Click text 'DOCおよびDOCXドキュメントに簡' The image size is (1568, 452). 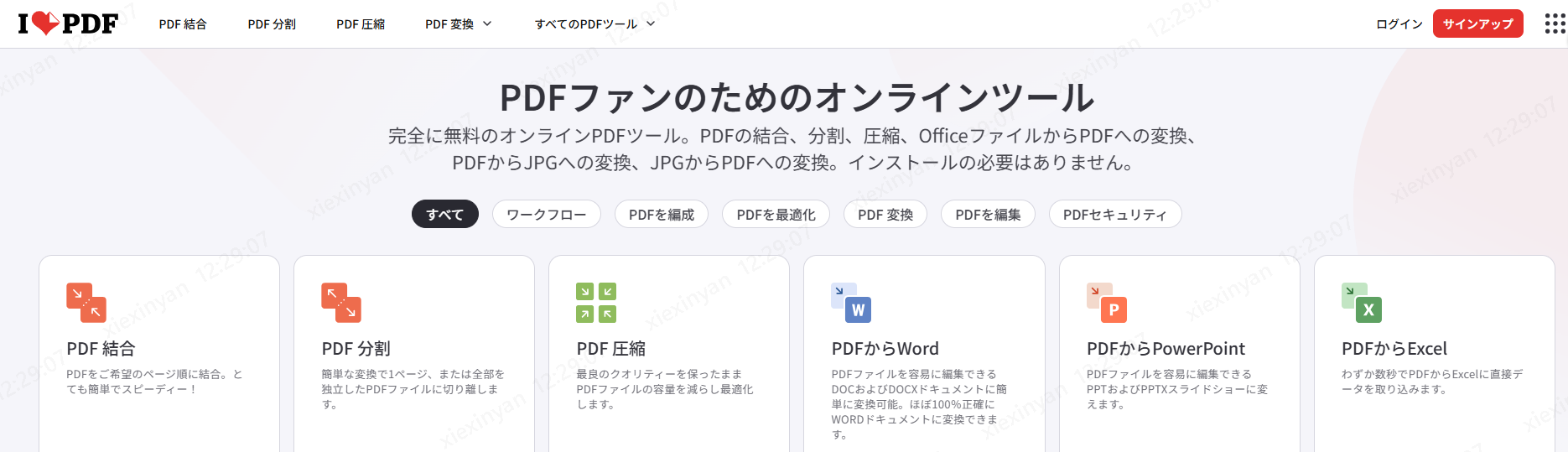pos(919,389)
